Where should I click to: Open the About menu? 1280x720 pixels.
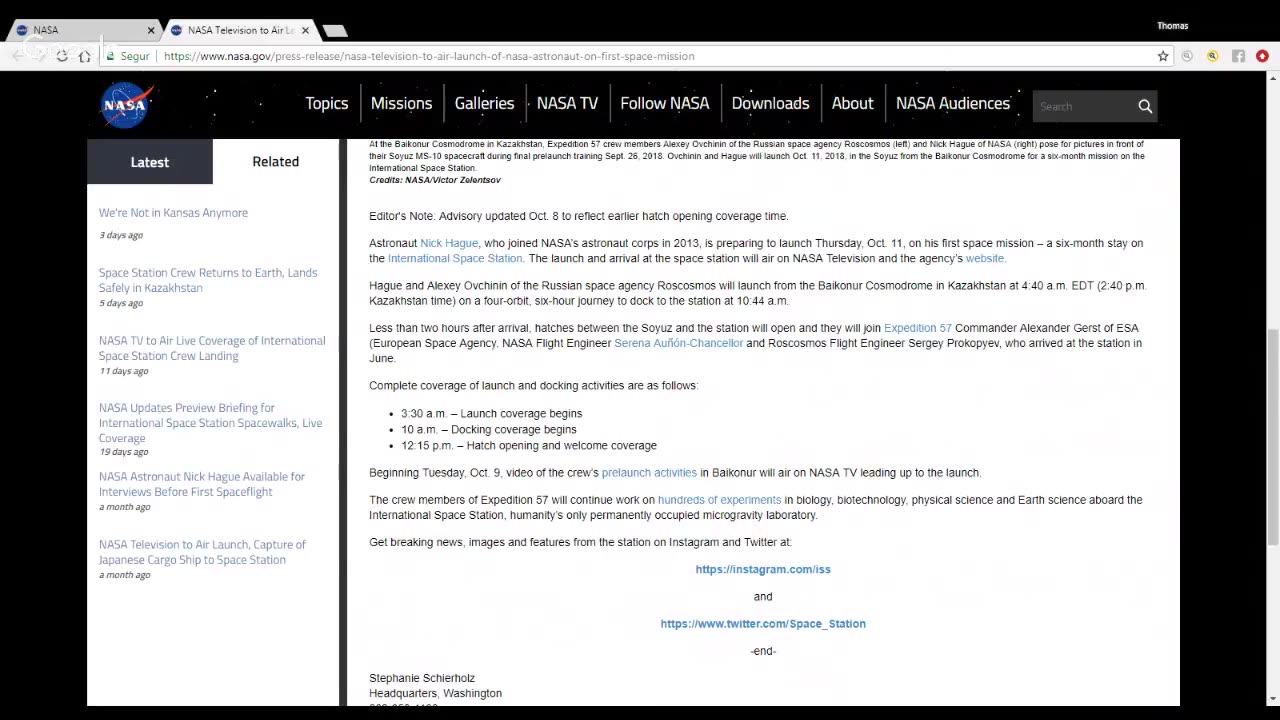[852, 104]
